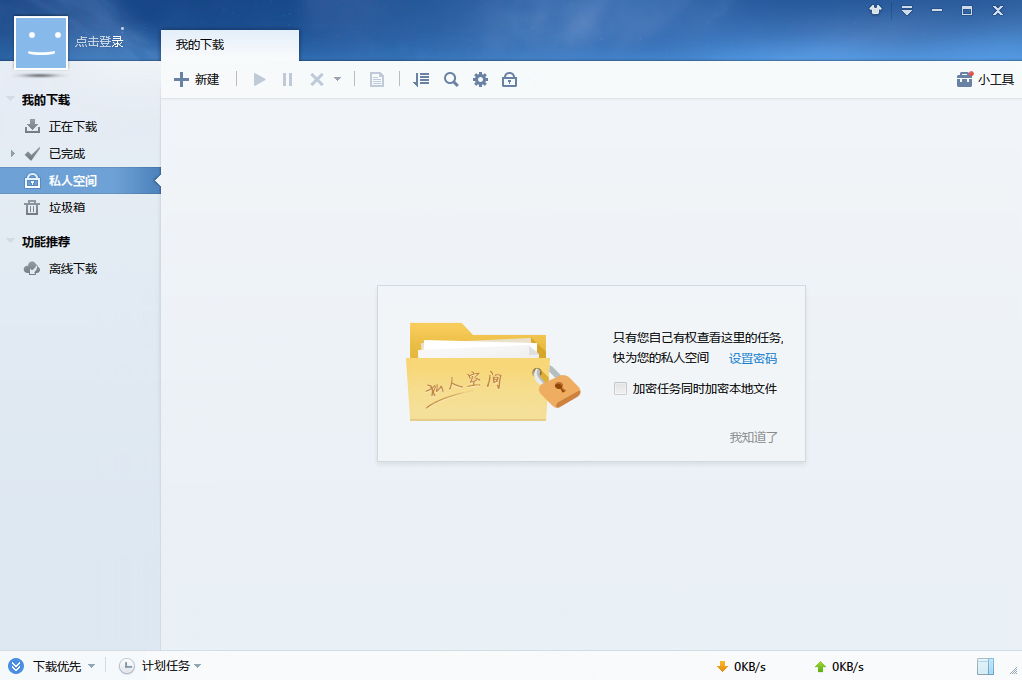Pause downloads using the pause button
1022x680 pixels.
[287, 79]
